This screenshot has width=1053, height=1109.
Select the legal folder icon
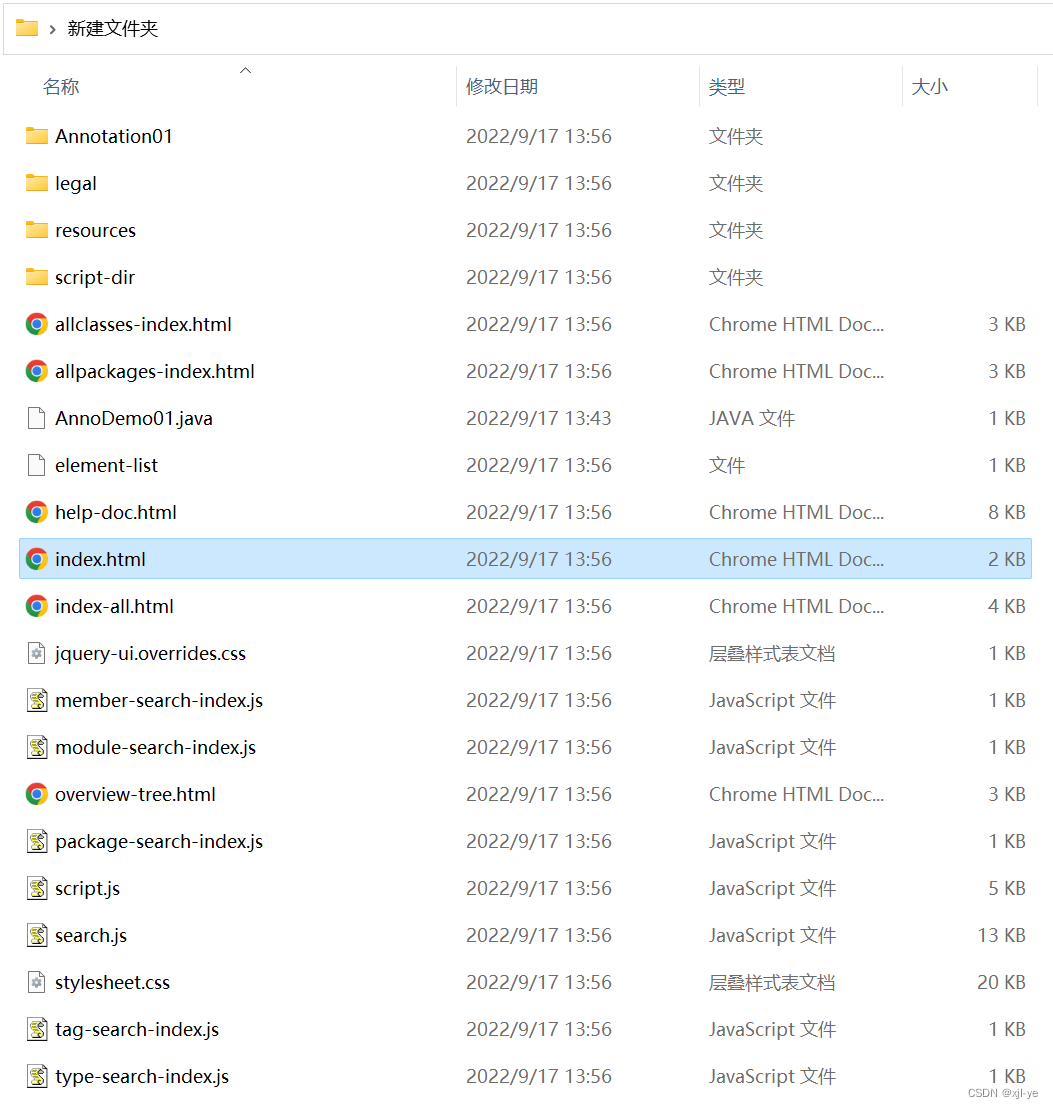37,183
